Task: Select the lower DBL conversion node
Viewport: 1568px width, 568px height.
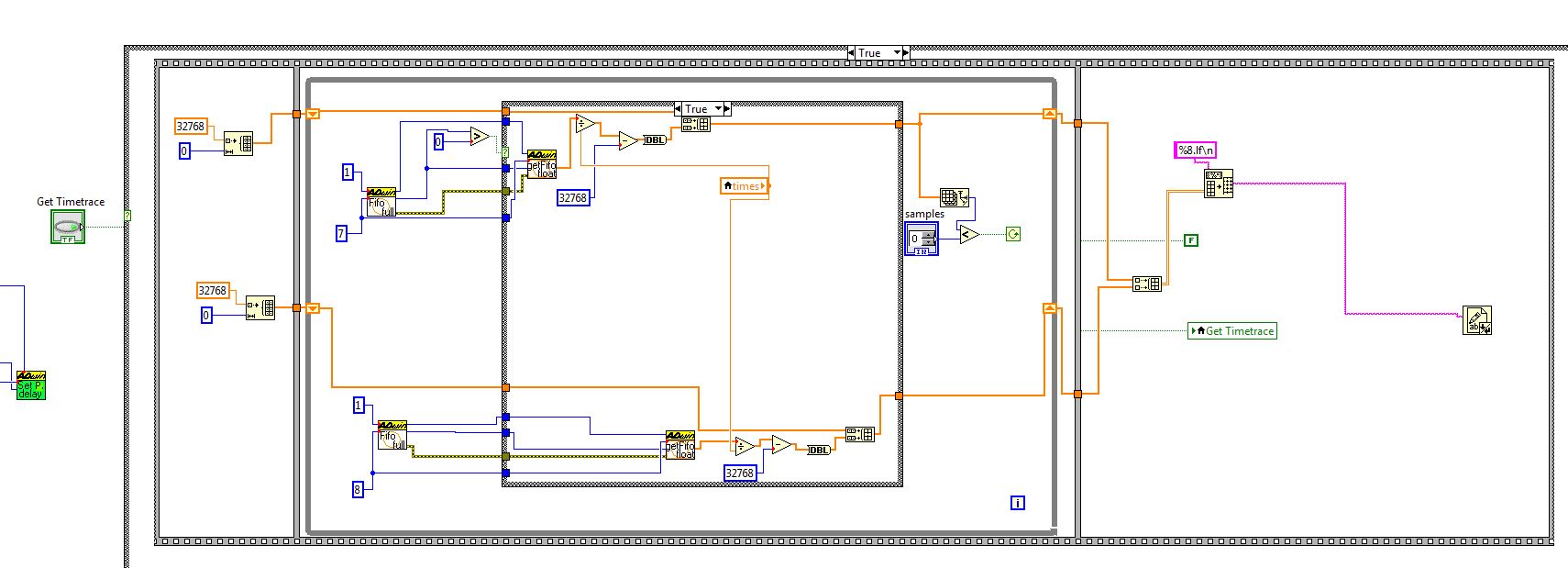Action: tap(819, 450)
